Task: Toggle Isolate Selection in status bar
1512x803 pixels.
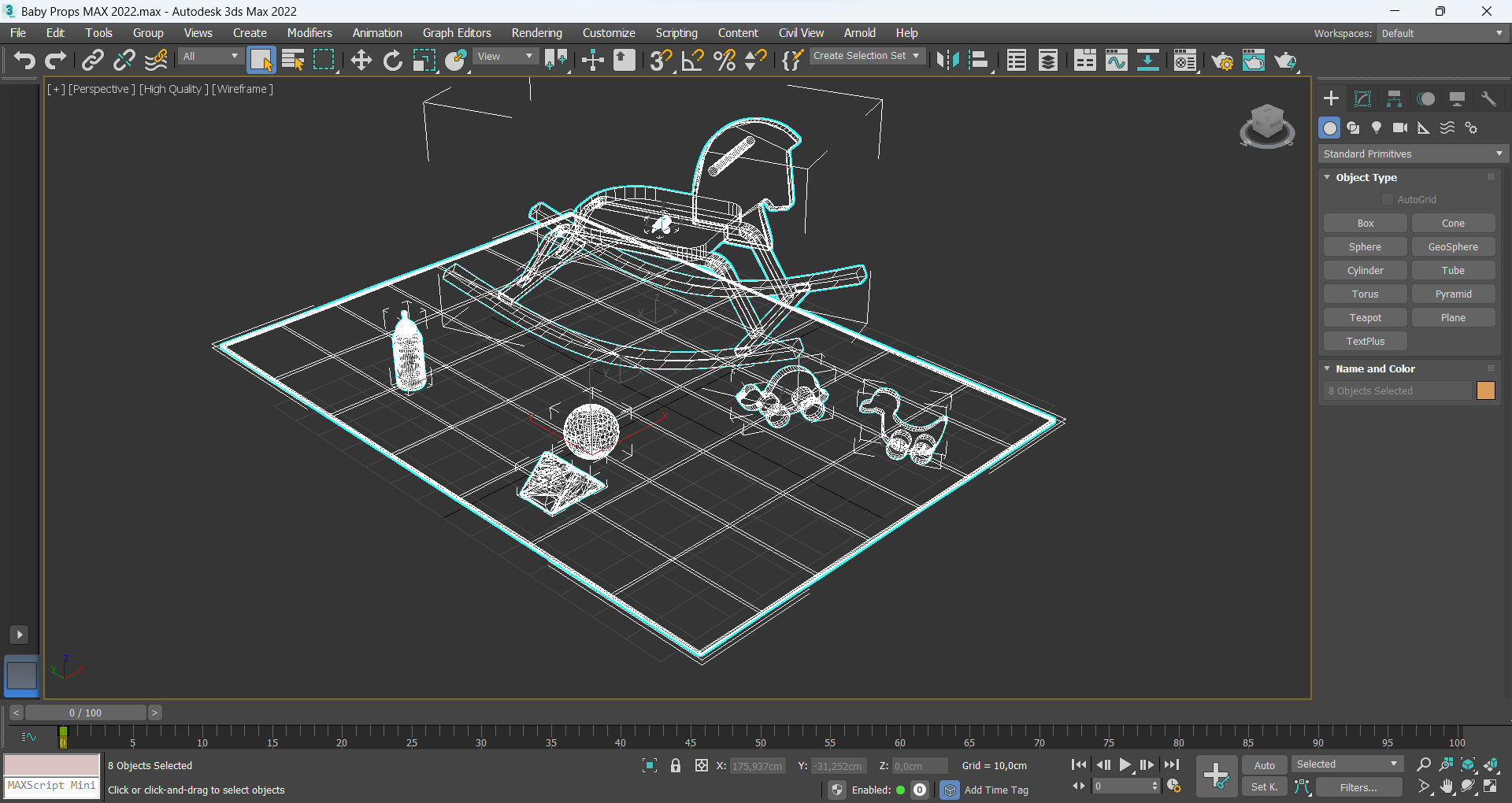Action: click(650, 765)
